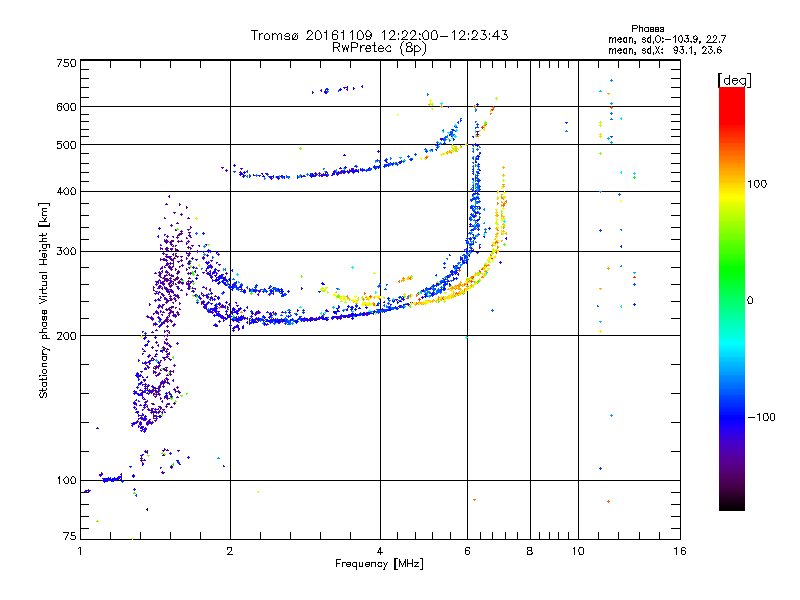Click the "[deg]" colorbar unit label
The height and width of the screenshot is (600, 800).
(x=734, y=80)
